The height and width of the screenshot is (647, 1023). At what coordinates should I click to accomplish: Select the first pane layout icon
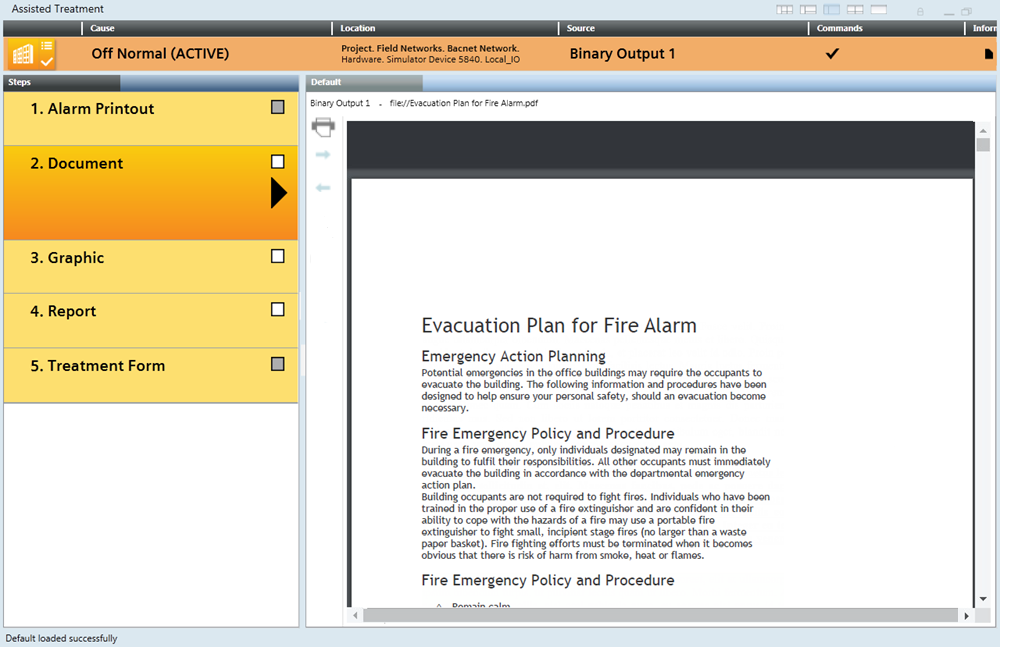click(785, 10)
